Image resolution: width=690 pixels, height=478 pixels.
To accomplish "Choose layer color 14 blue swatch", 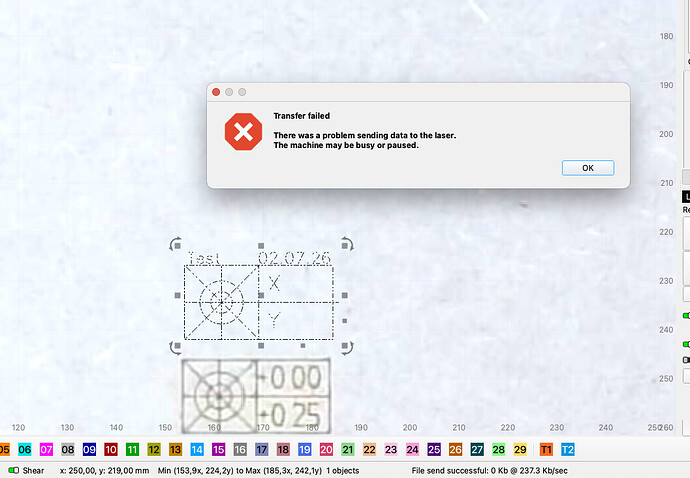I will [x=197, y=449].
